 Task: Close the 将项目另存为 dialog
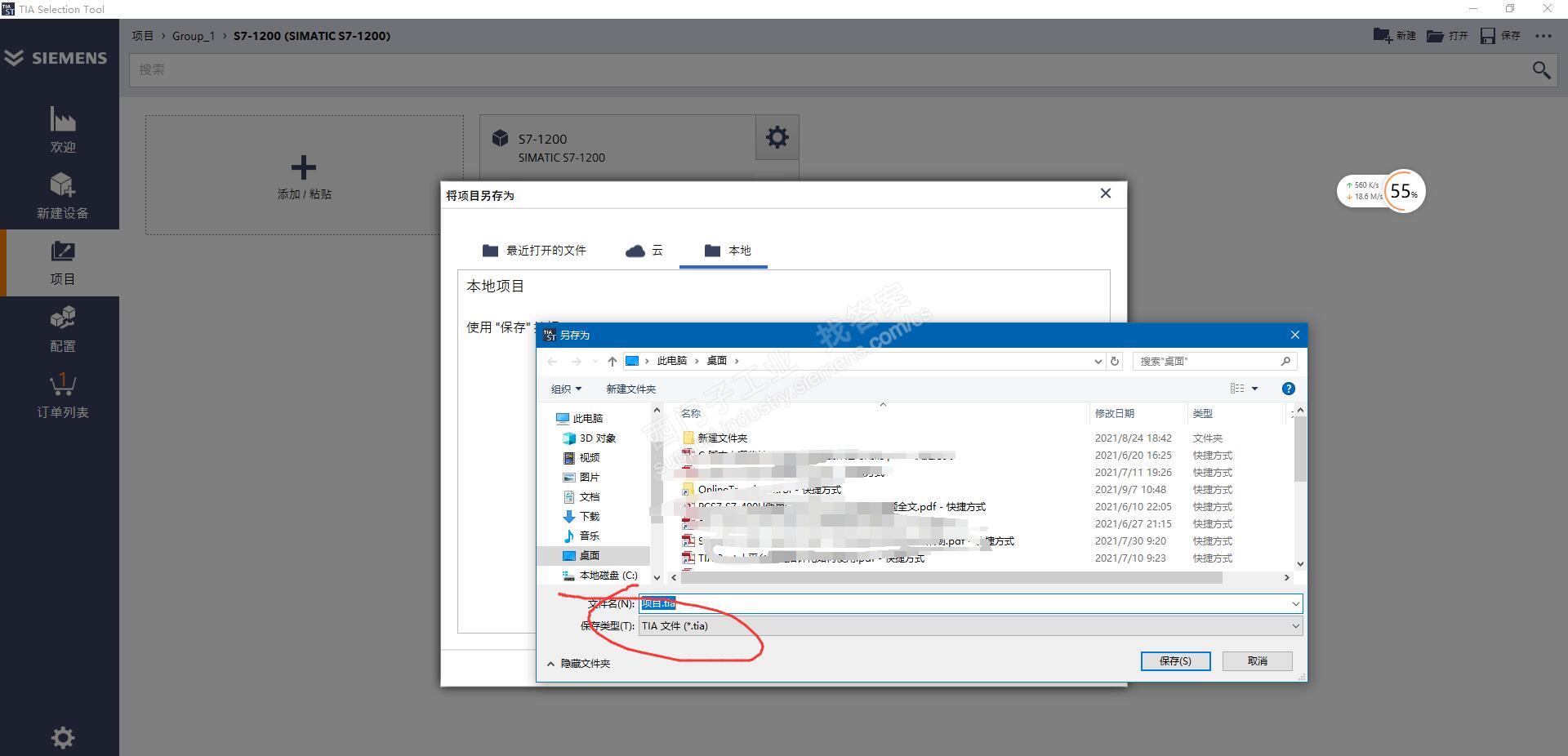(x=1106, y=193)
